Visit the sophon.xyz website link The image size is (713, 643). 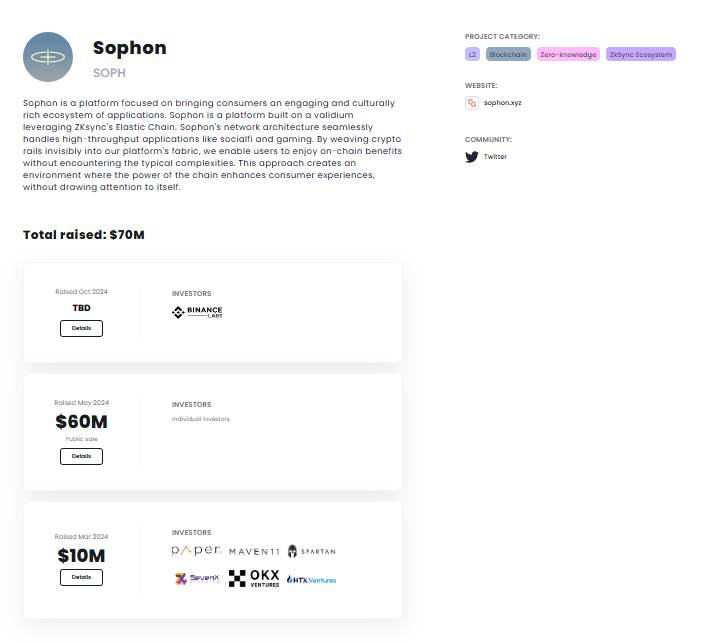[502, 103]
